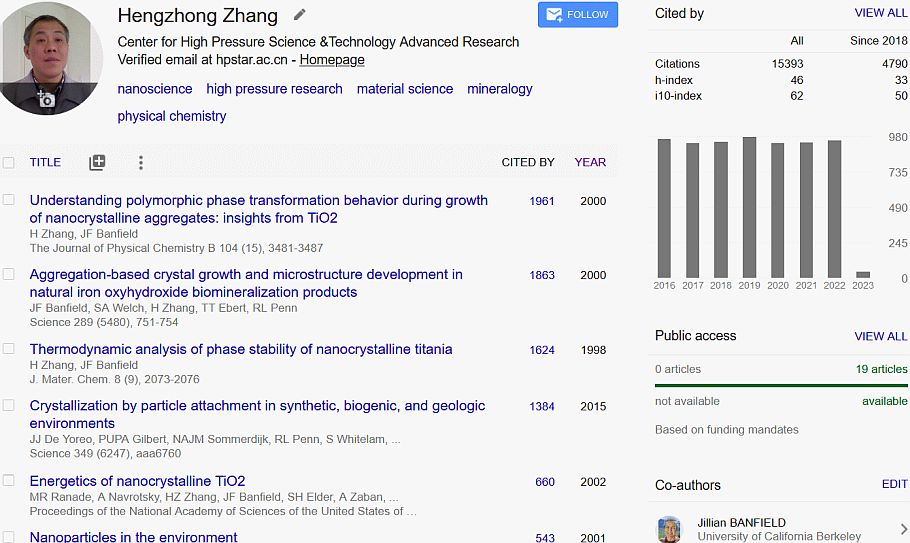Click the green public access progress bar
910x543 pixels.
781,385
